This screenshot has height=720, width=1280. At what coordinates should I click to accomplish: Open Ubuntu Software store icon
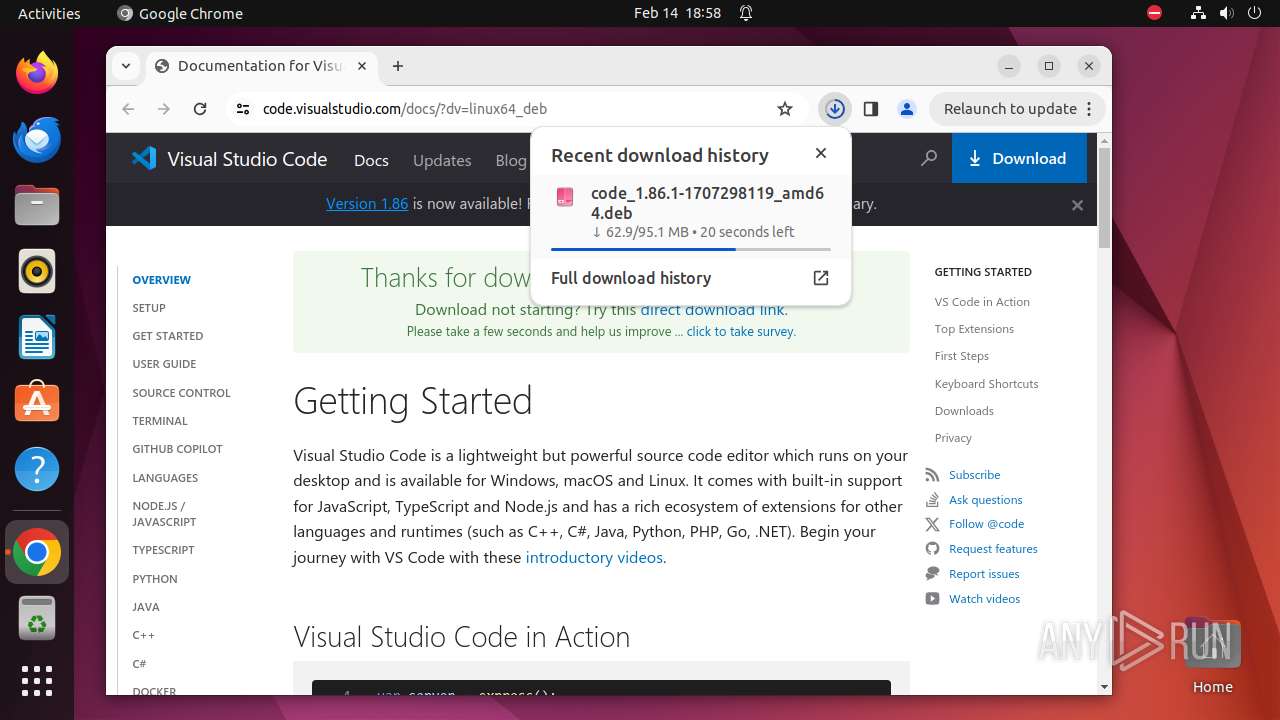(37, 403)
